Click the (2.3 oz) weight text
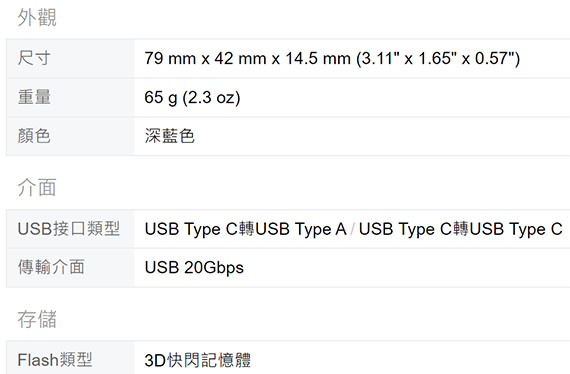 coord(211,97)
